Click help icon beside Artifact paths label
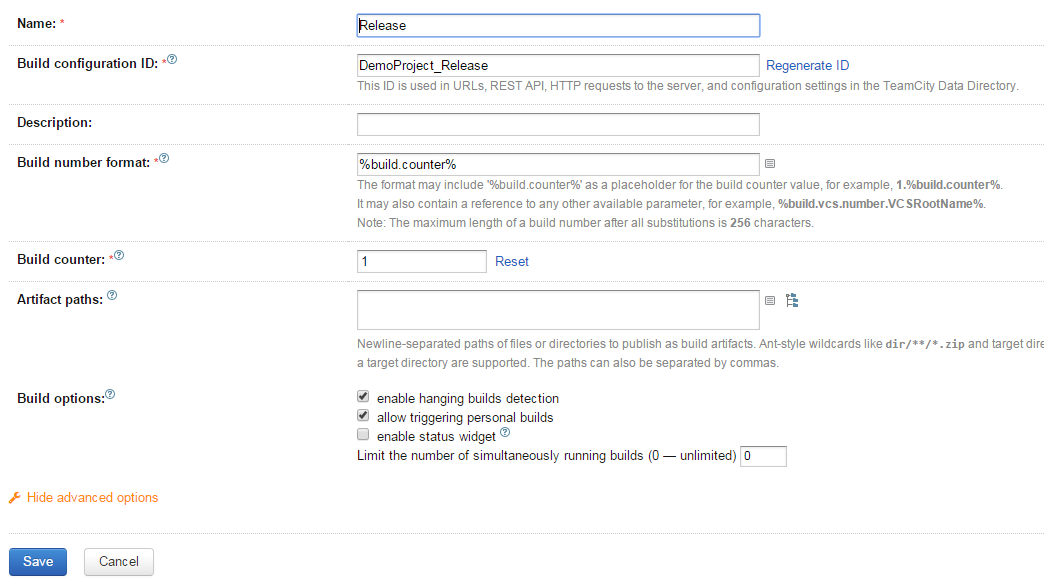This screenshot has height=584, width=1044. click(x=112, y=296)
